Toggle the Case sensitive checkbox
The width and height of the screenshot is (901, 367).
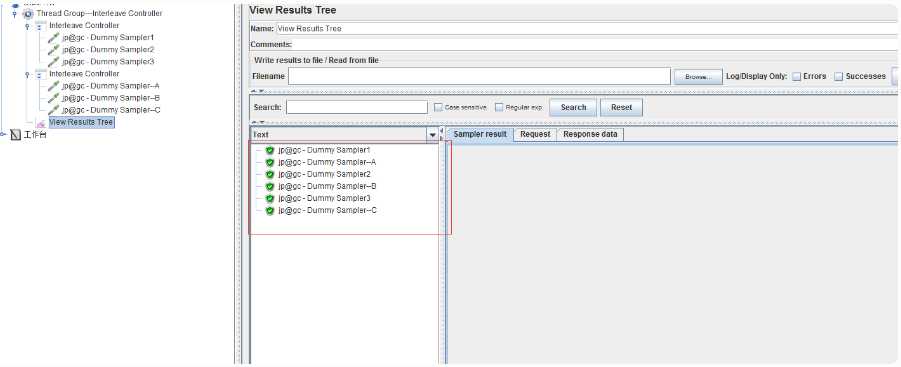[438, 107]
